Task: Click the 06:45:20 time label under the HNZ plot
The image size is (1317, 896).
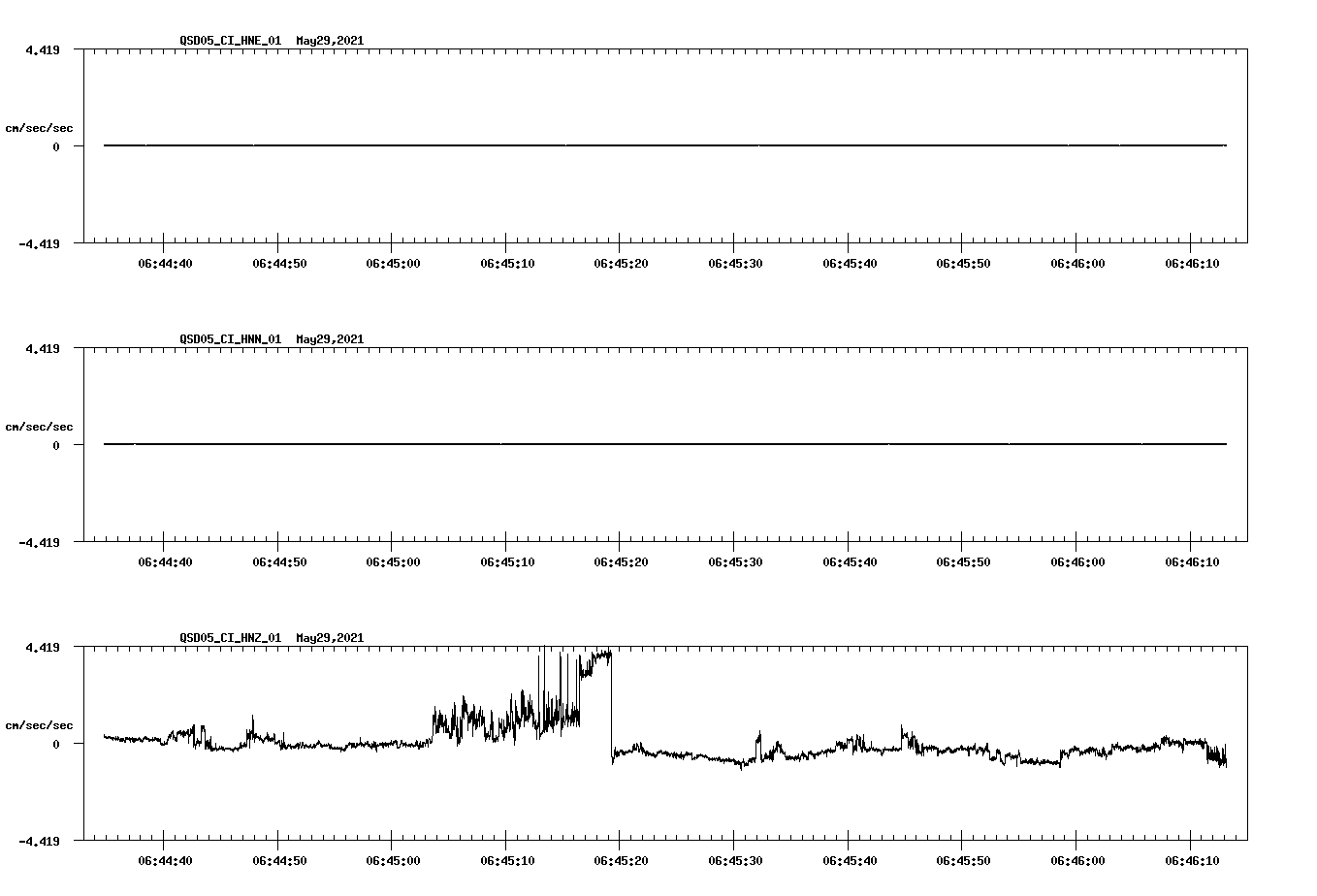Action: 619,859
